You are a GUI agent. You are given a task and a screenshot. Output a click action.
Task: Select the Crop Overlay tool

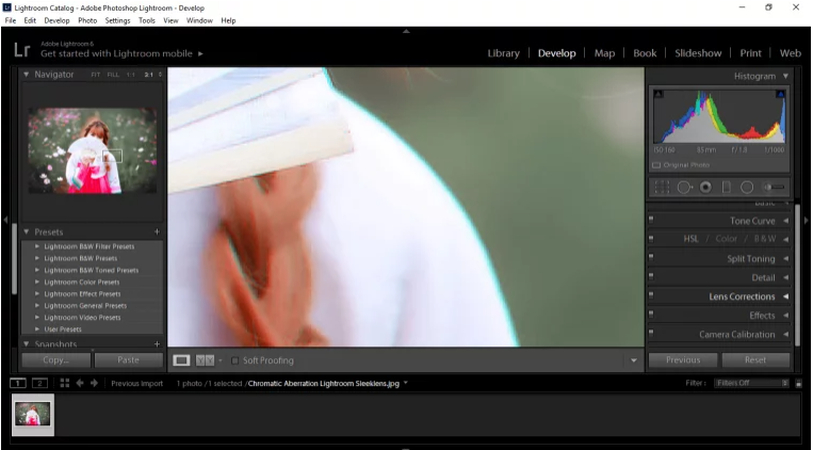662,187
